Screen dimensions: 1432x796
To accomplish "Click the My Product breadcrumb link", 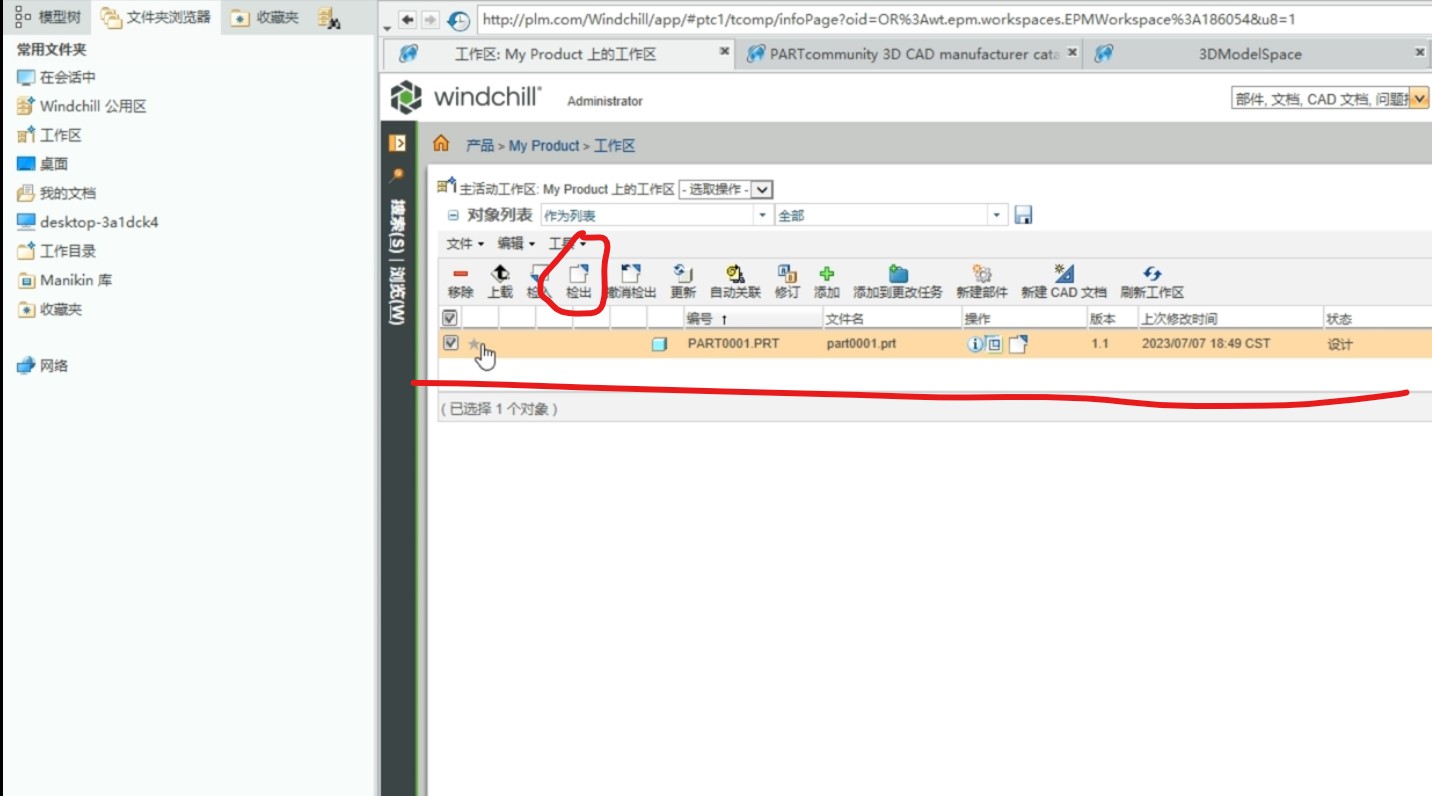I will coord(544,146).
